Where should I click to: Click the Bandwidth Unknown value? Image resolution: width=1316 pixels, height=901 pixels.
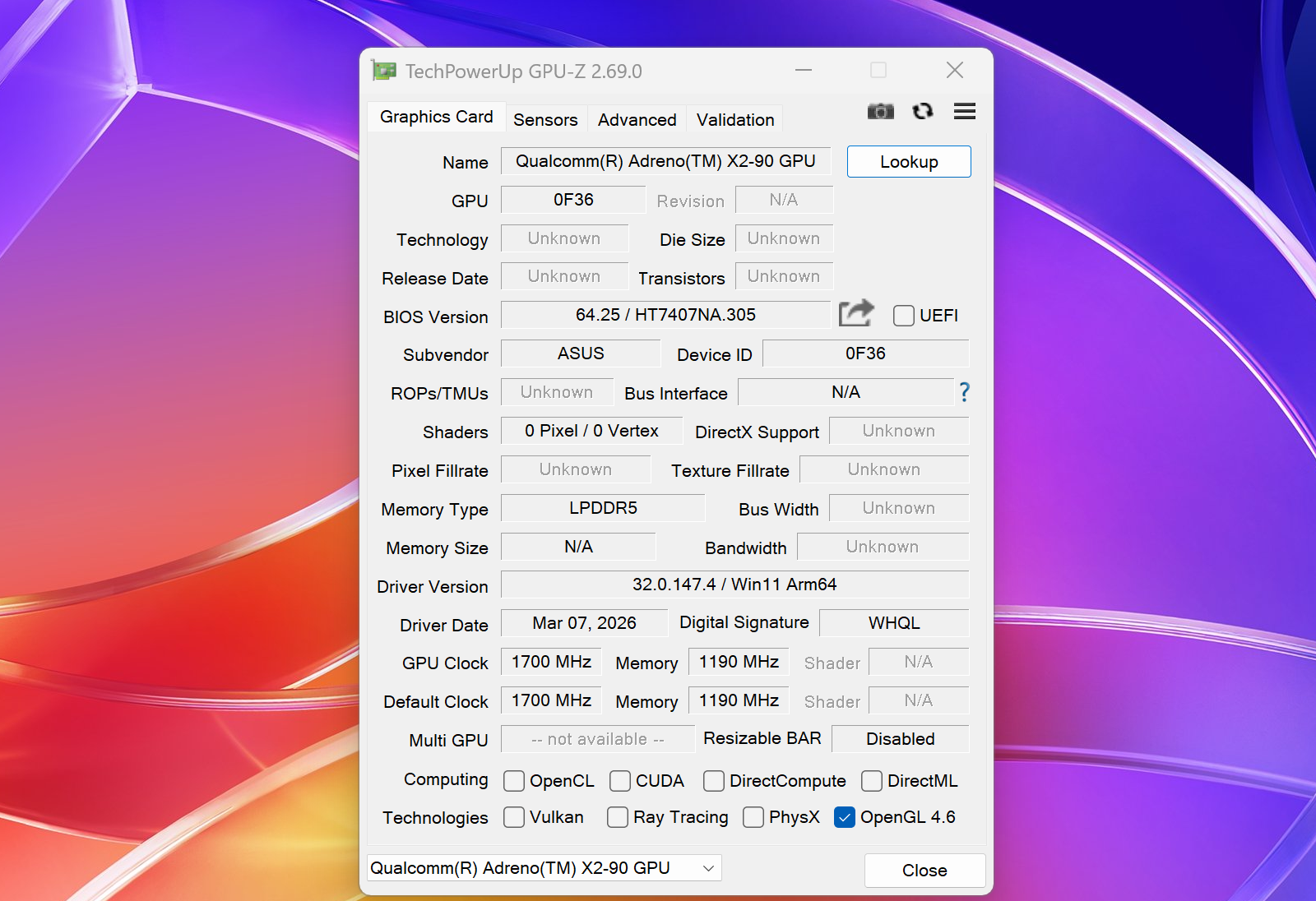pos(883,547)
